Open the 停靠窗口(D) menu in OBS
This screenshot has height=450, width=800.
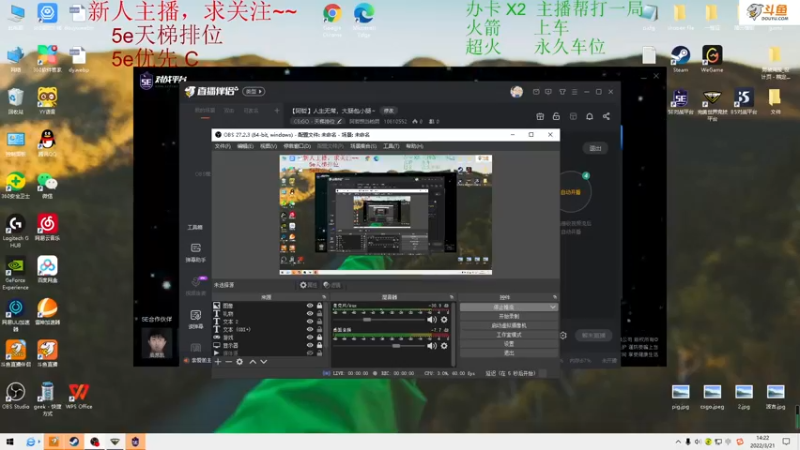coord(297,146)
